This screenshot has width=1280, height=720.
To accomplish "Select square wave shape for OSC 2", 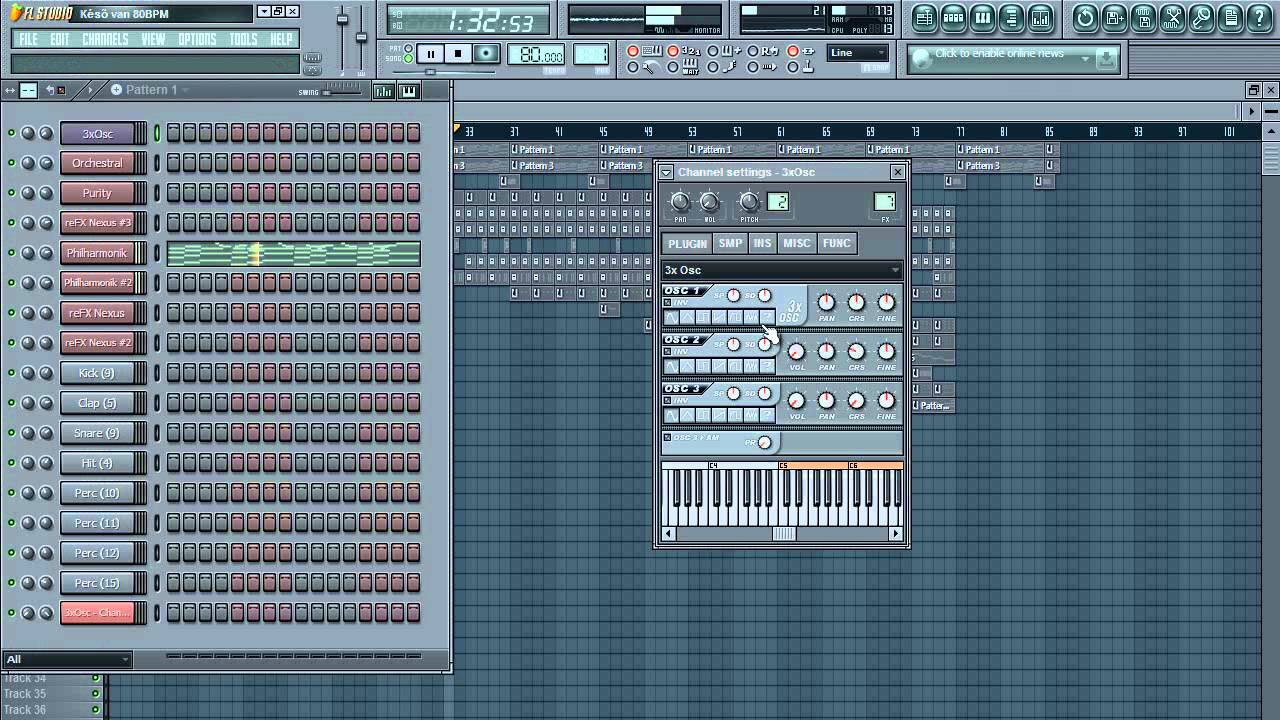I will (x=703, y=366).
